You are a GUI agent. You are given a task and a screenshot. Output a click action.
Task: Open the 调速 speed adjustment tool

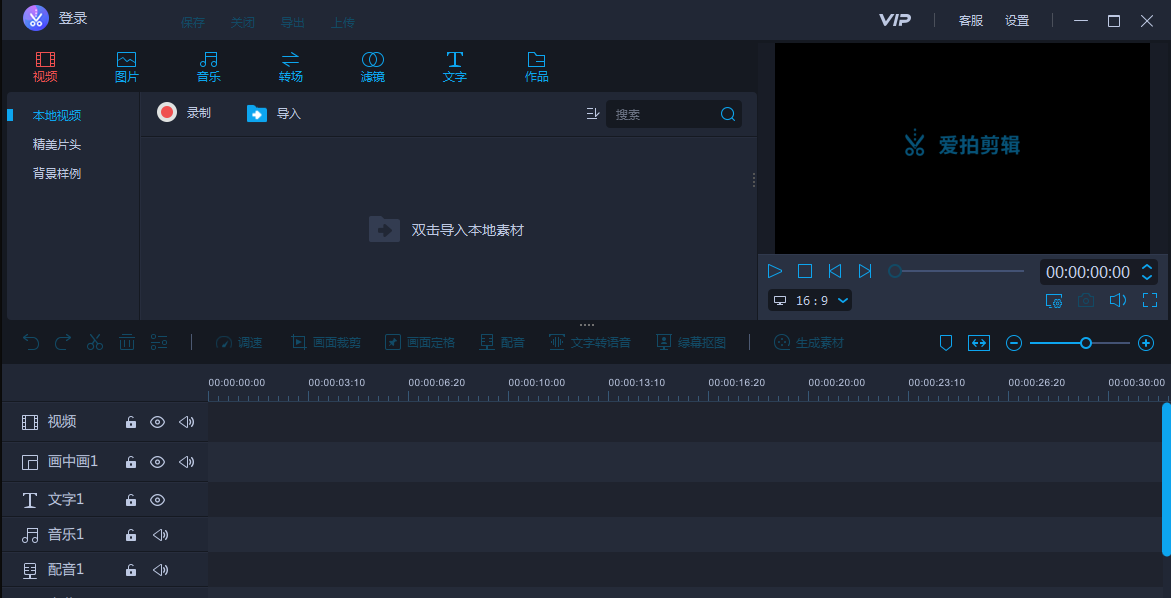239,342
